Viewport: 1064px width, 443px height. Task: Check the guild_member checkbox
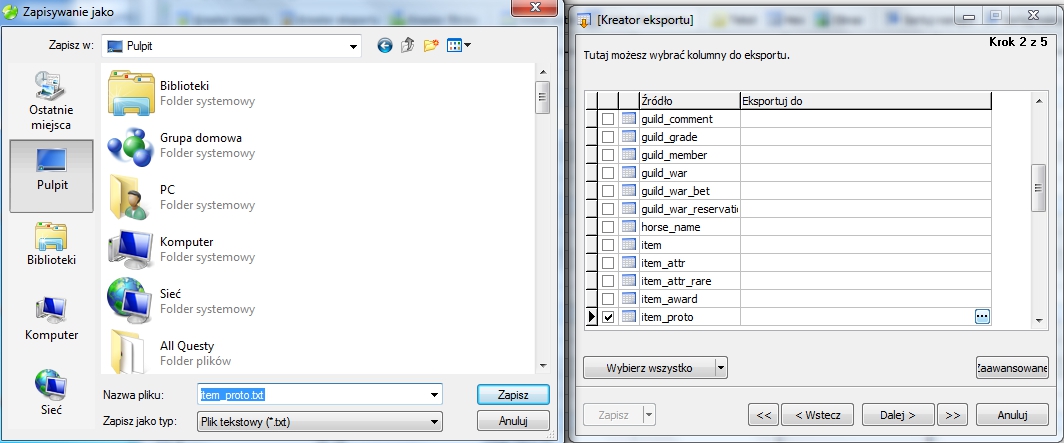pyautogui.click(x=608, y=155)
